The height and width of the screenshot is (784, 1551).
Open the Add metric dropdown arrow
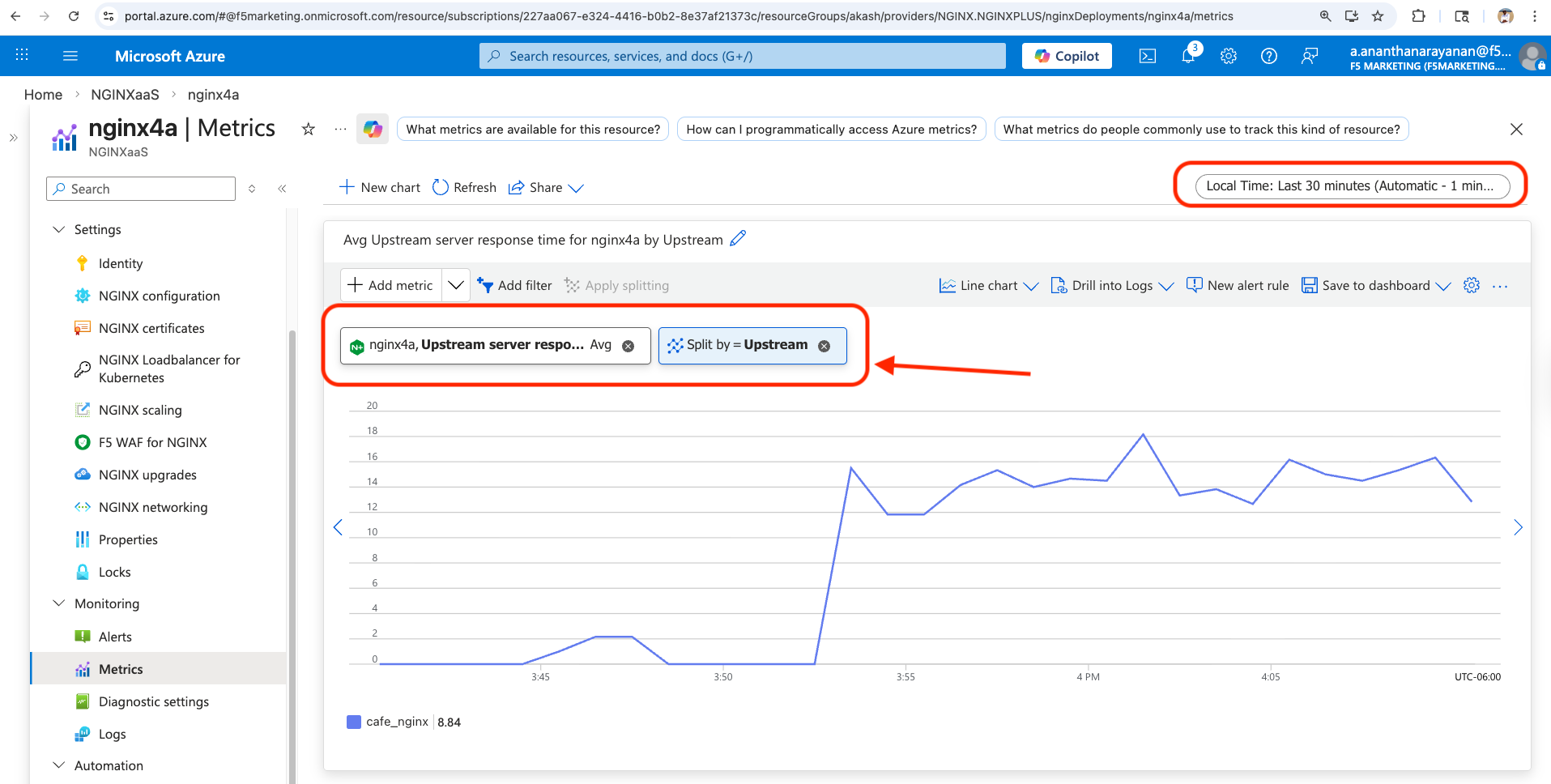click(x=456, y=285)
